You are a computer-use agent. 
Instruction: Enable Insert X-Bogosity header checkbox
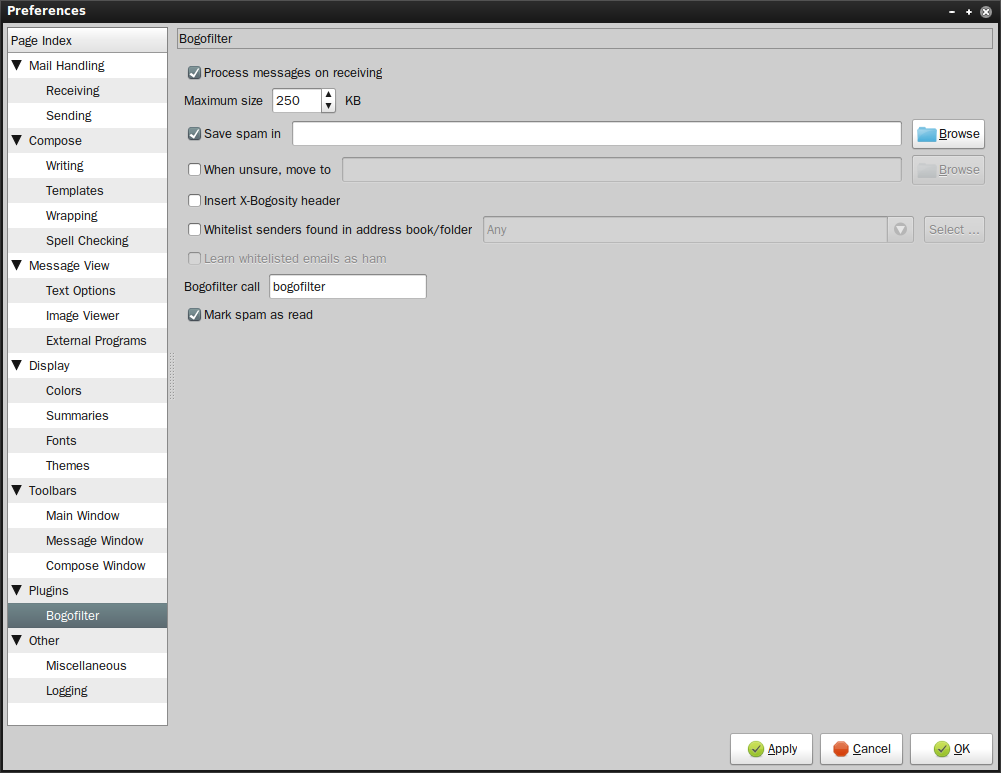tap(195, 200)
